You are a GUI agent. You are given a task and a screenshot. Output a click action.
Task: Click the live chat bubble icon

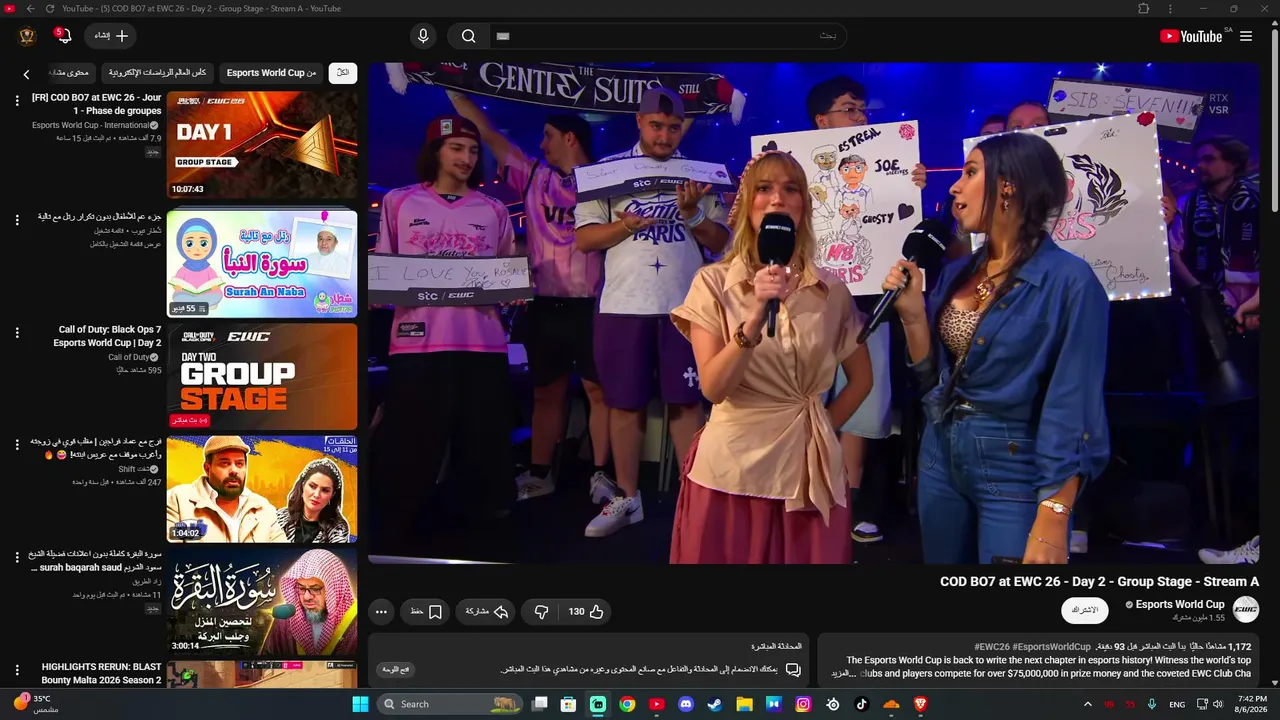[x=793, y=670]
